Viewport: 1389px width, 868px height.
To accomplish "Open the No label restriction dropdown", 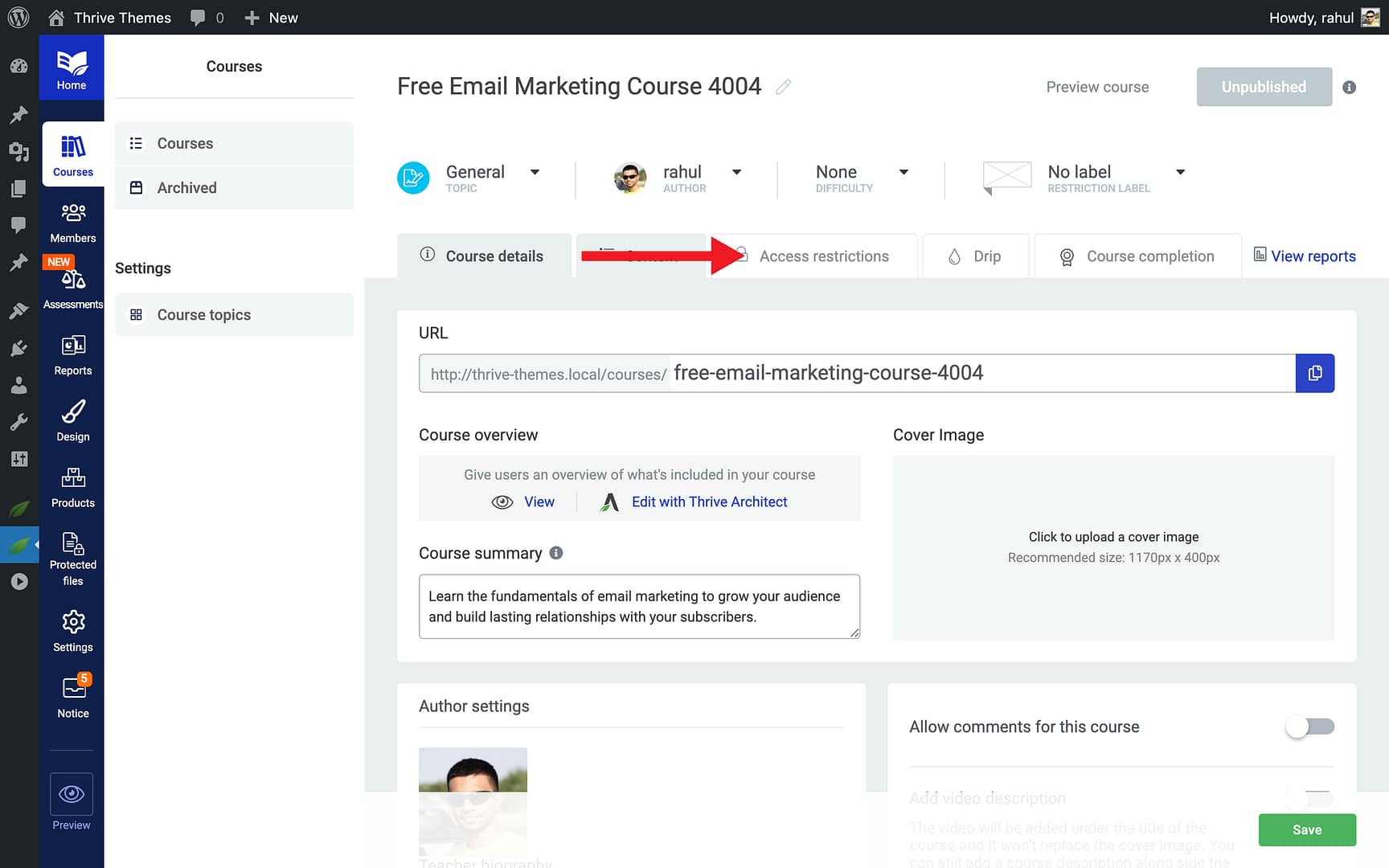I will click(1180, 172).
